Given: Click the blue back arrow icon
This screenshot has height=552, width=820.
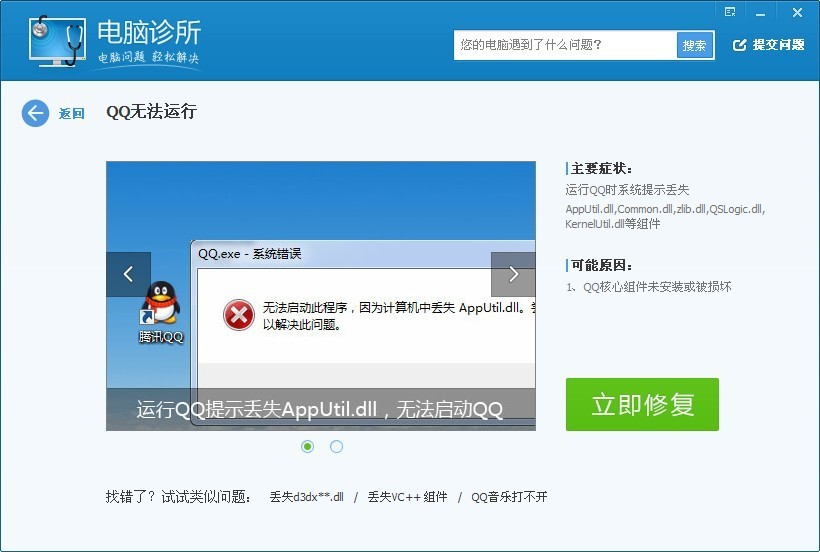Looking at the screenshot, I should (x=35, y=113).
